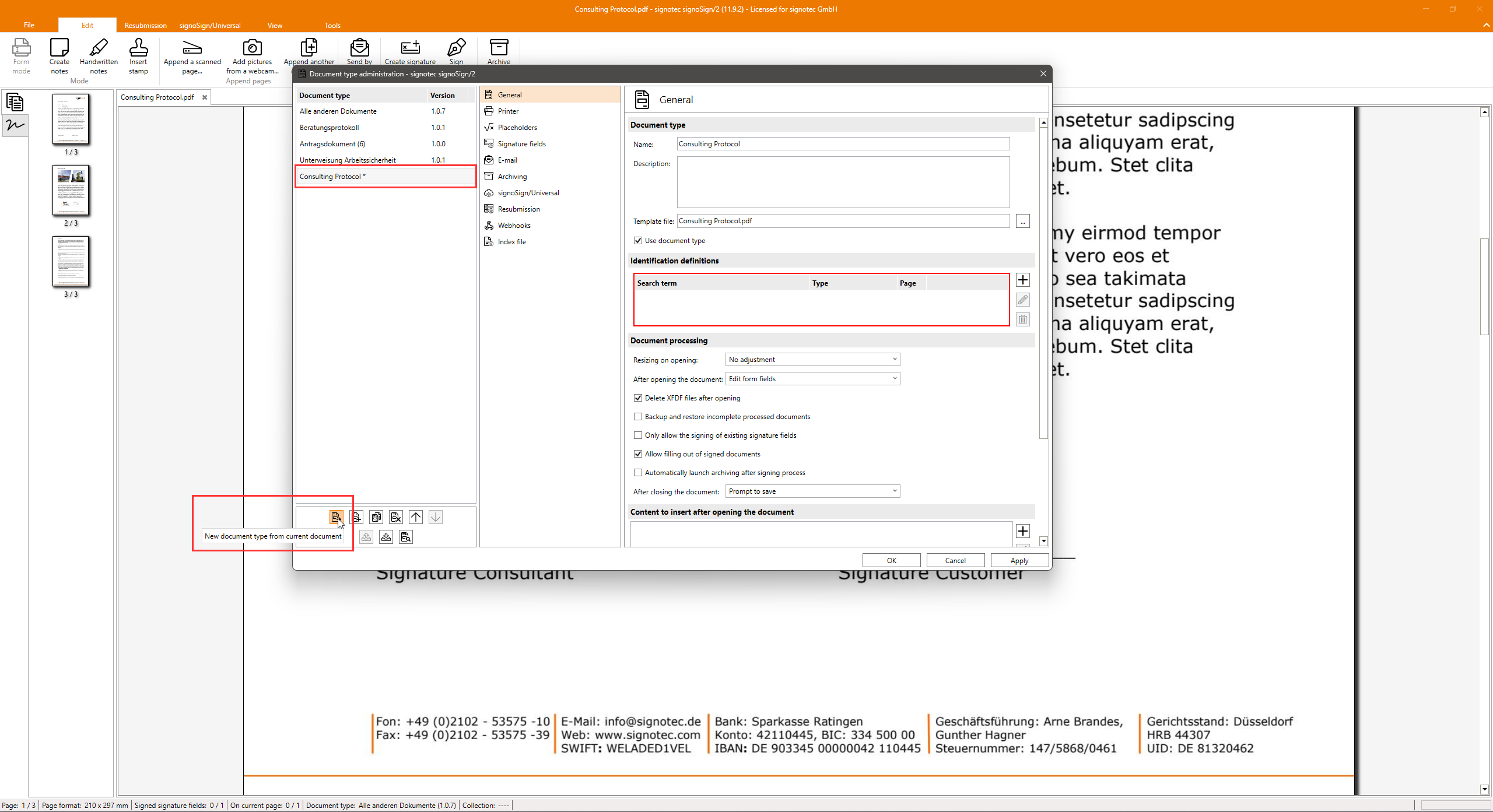This screenshot has width=1493, height=812.
Task: Open Create notes tool in ribbon
Action: (x=59, y=56)
